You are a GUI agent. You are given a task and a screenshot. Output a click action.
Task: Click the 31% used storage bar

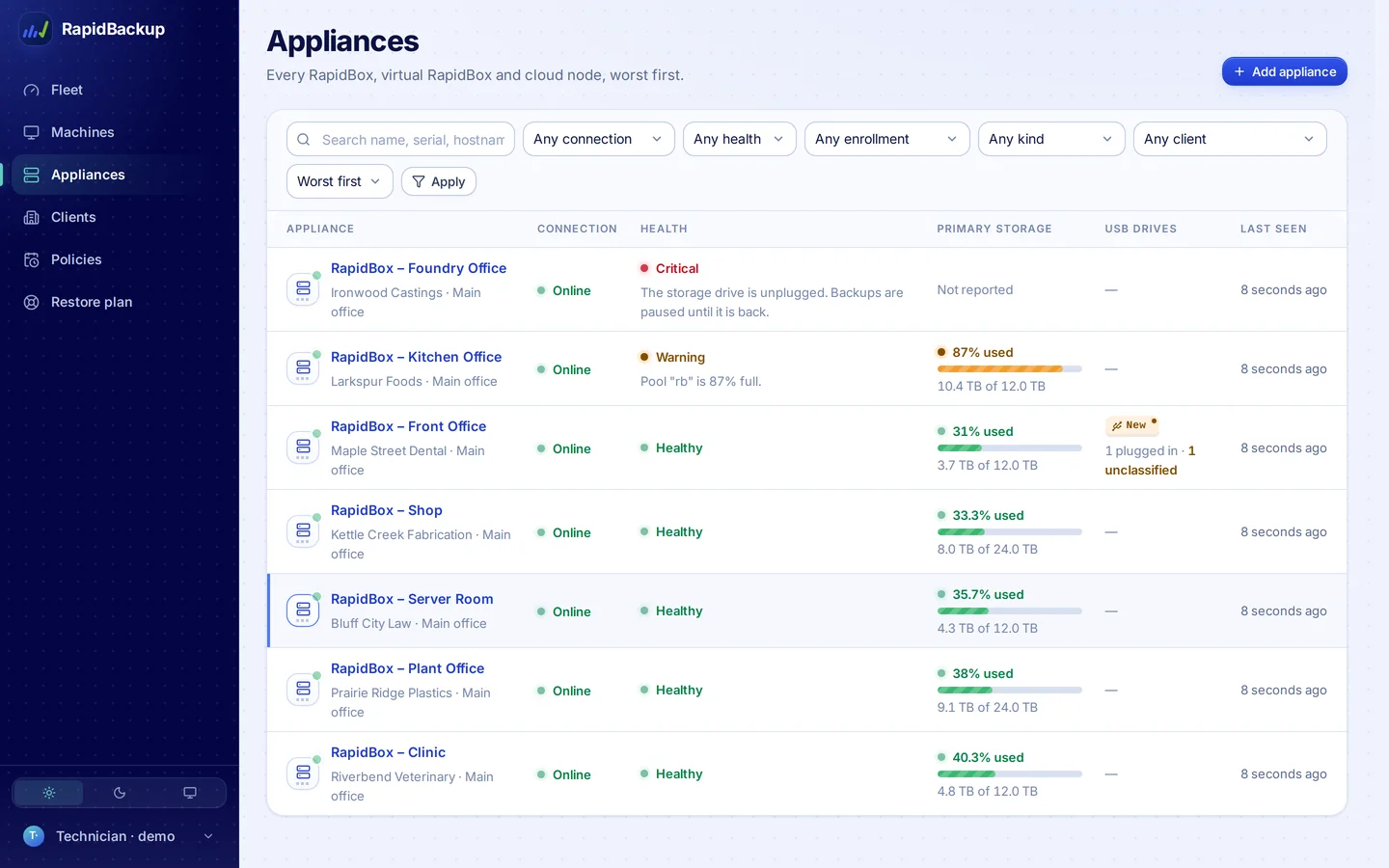click(x=1010, y=448)
